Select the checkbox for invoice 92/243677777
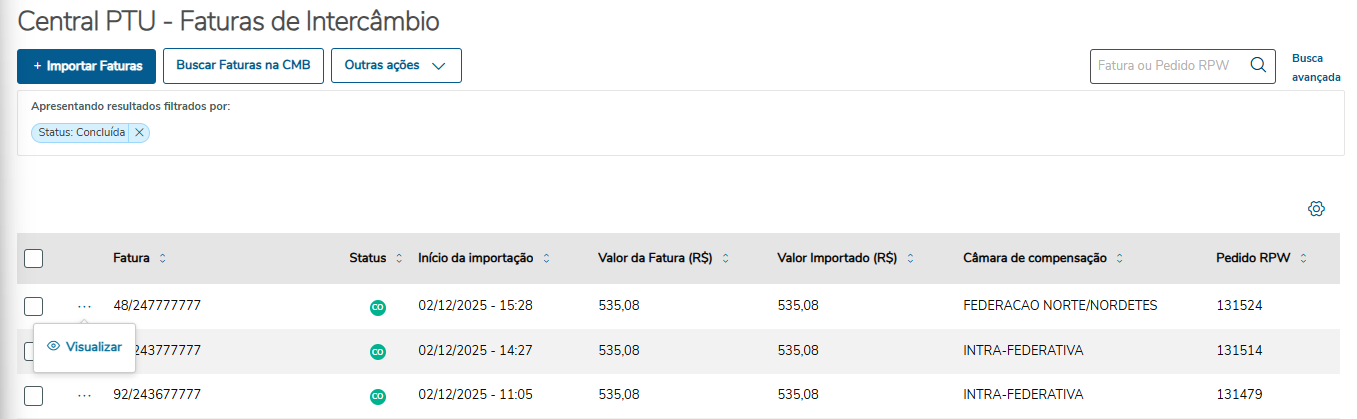The image size is (1357, 419). click(x=34, y=395)
